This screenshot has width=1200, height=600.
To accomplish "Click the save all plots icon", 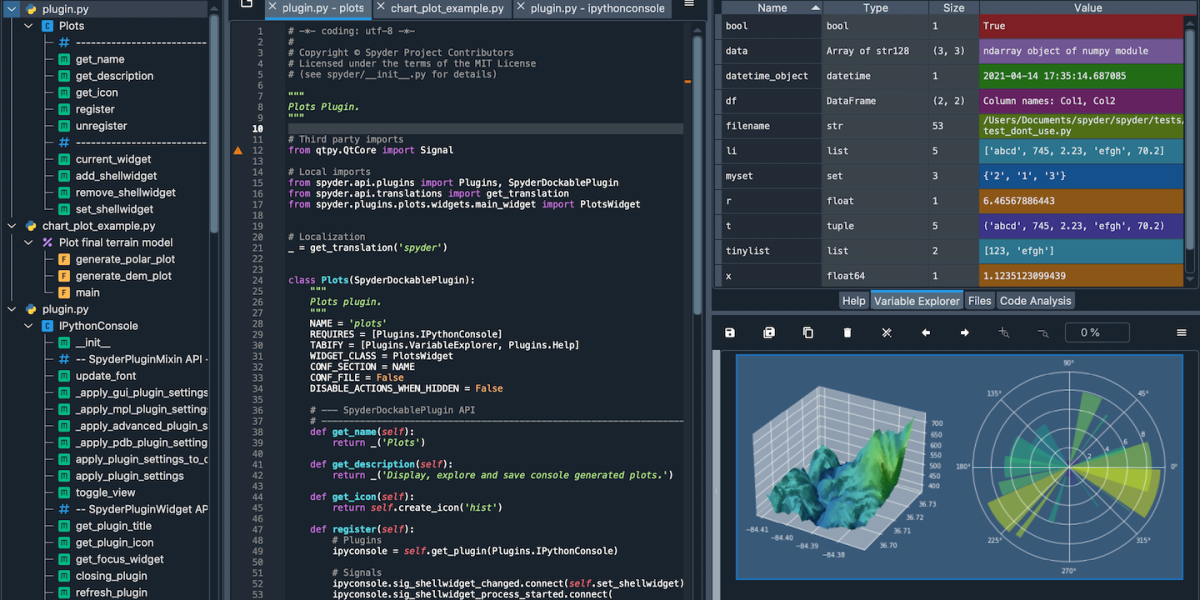I will coord(769,333).
